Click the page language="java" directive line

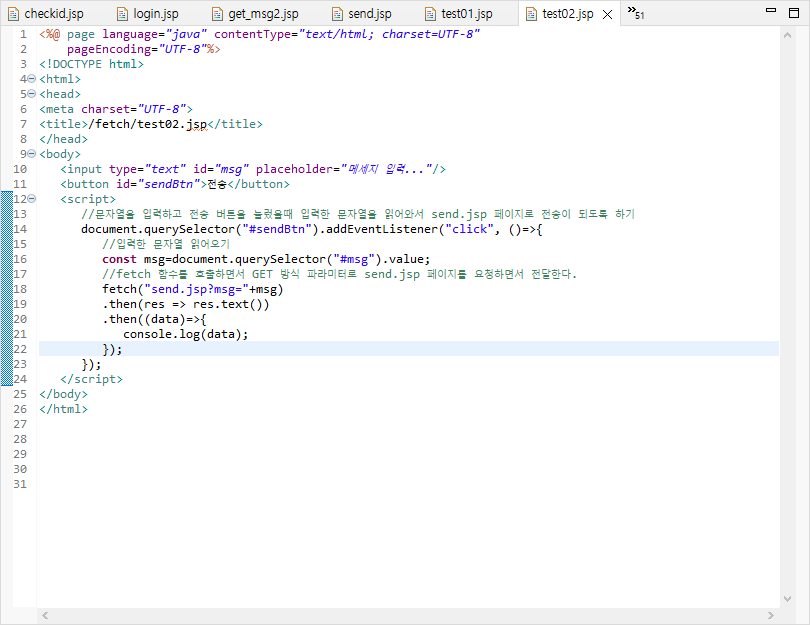(x=260, y=34)
